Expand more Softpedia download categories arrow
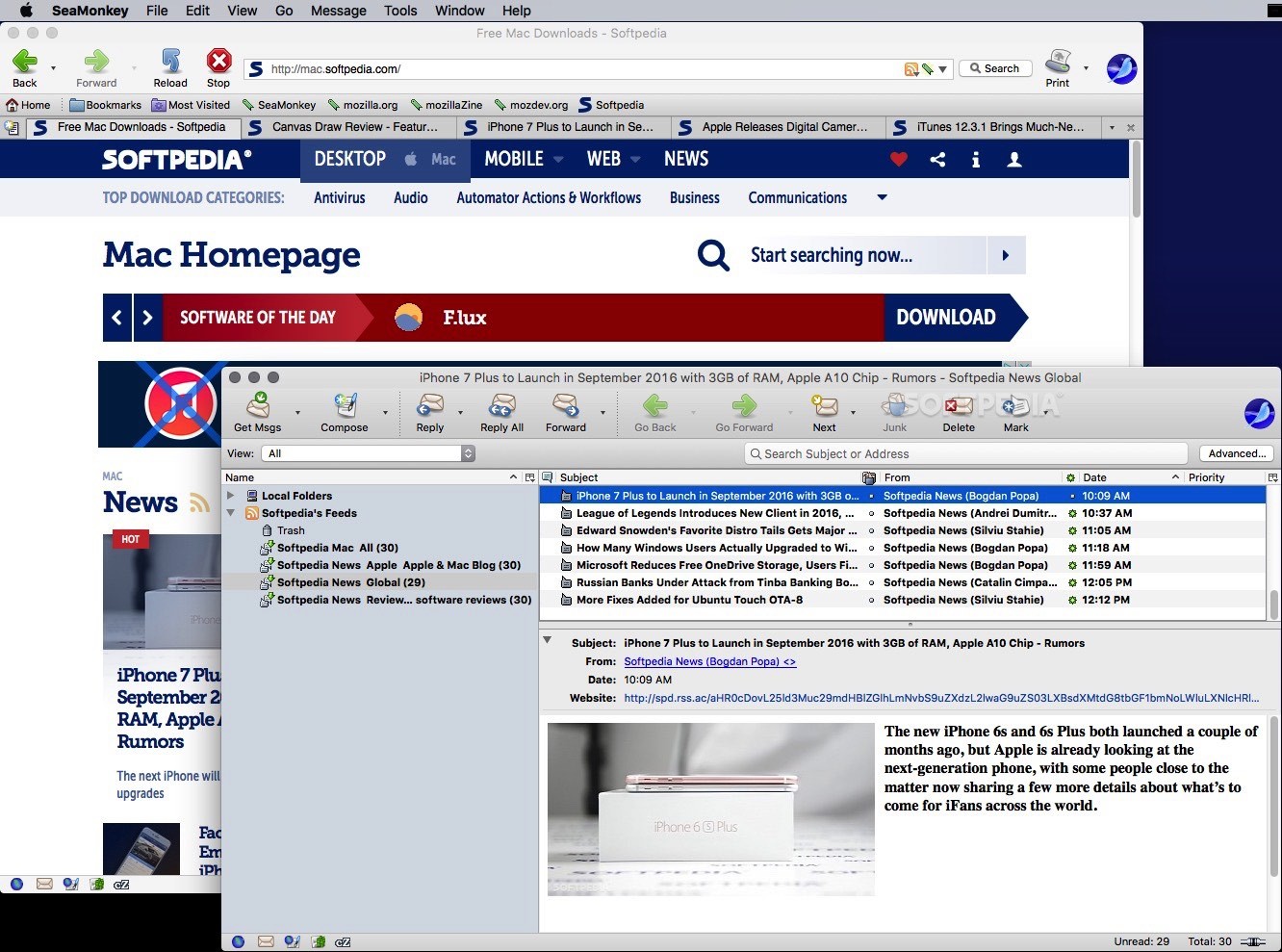 click(882, 197)
